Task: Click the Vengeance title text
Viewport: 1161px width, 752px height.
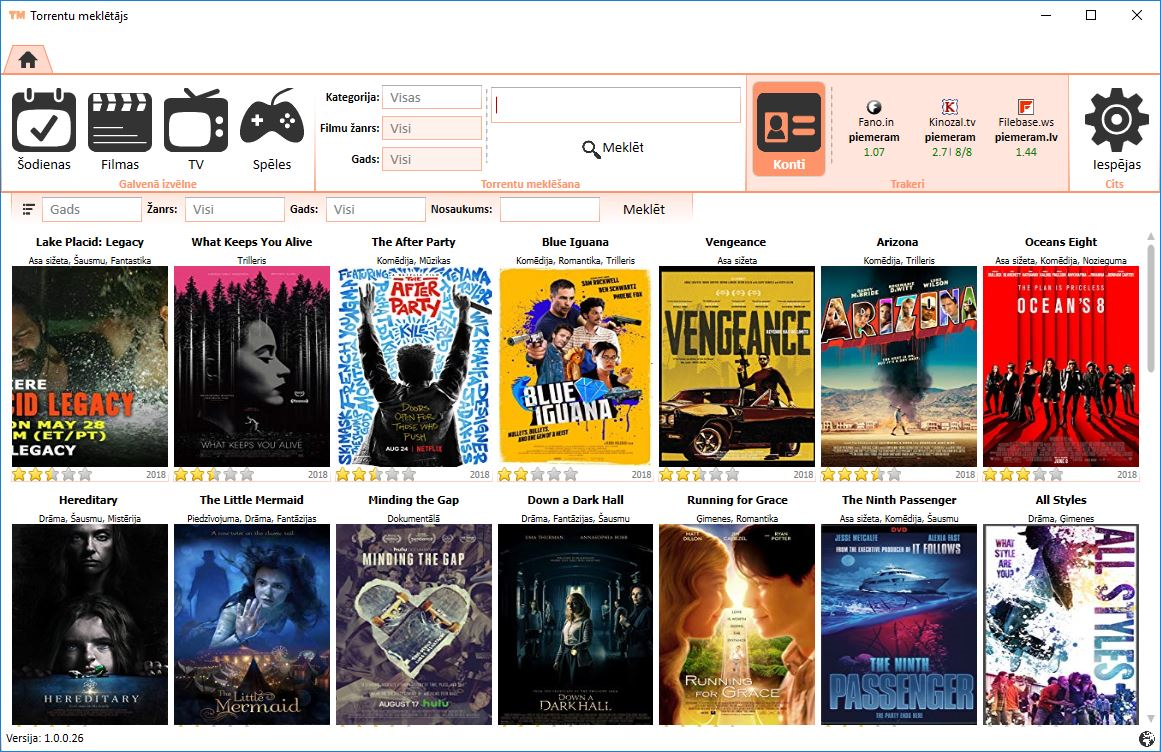Action: (x=735, y=242)
